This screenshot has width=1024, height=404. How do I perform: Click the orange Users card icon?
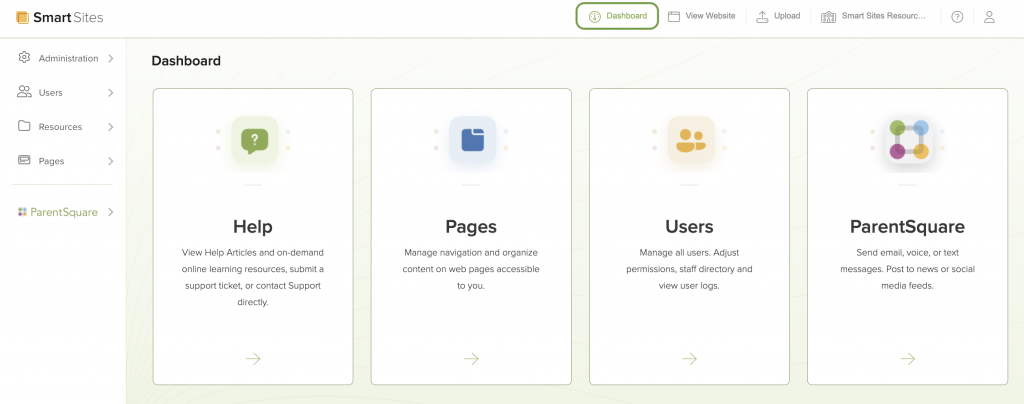[x=690, y=140]
